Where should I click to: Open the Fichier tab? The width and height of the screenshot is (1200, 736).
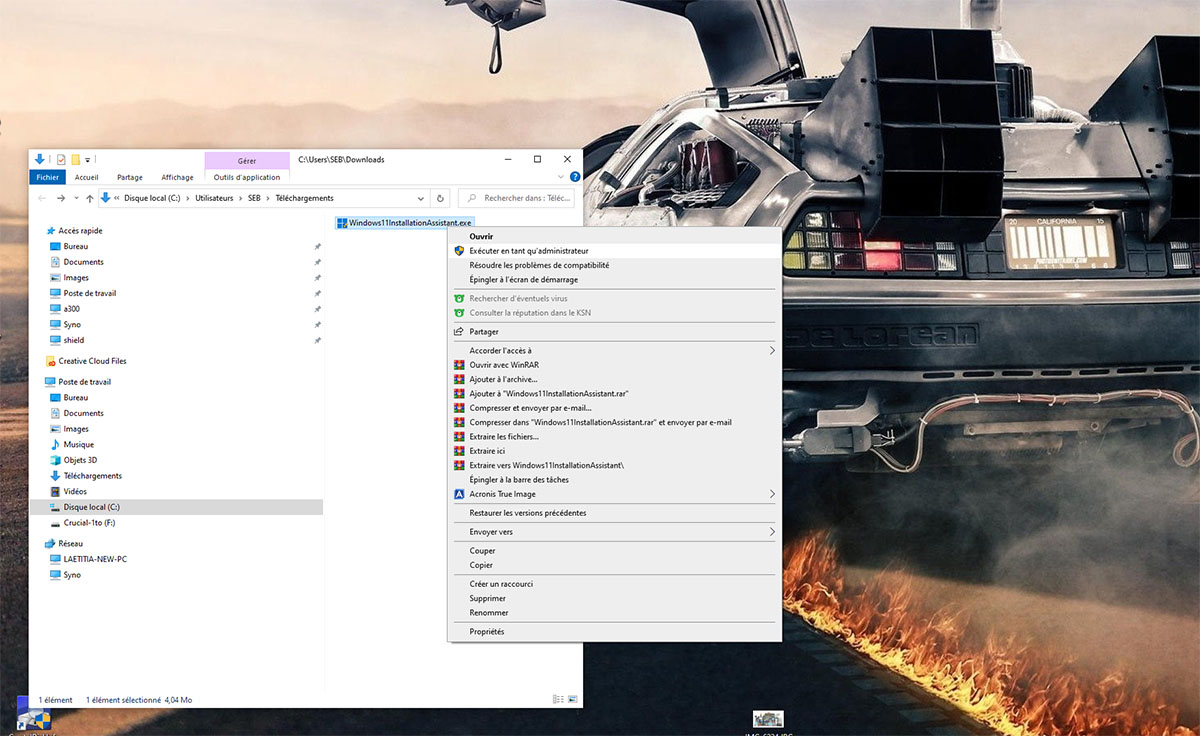(47, 177)
